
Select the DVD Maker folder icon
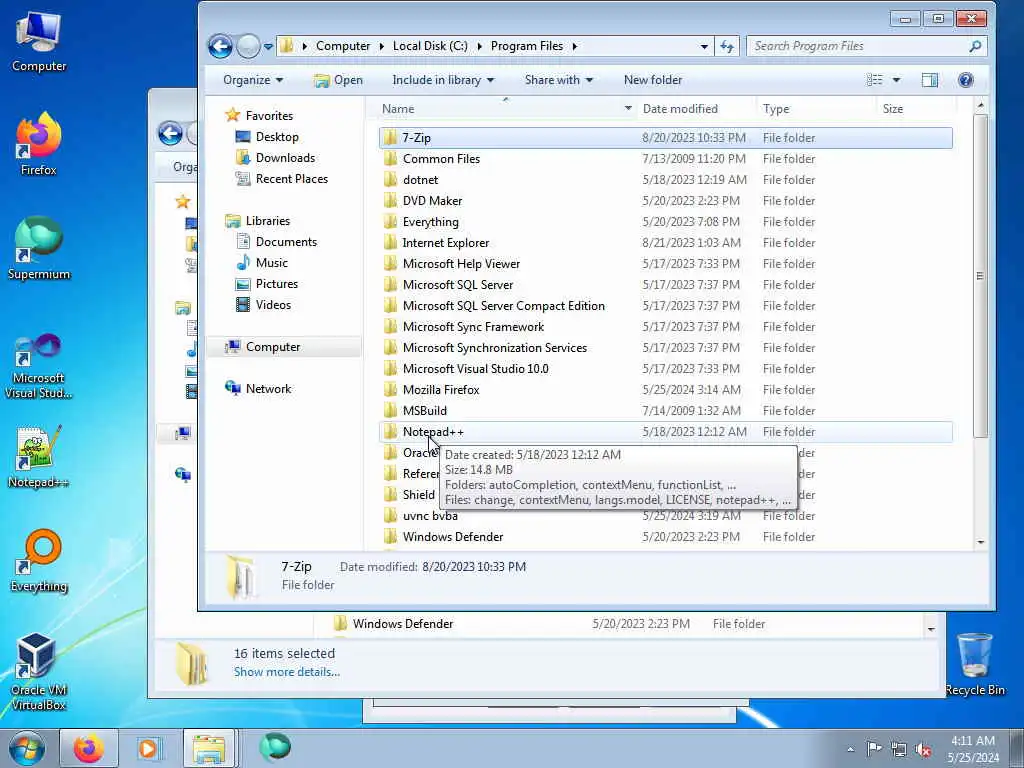pyautogui.click(x=391, y=200)
